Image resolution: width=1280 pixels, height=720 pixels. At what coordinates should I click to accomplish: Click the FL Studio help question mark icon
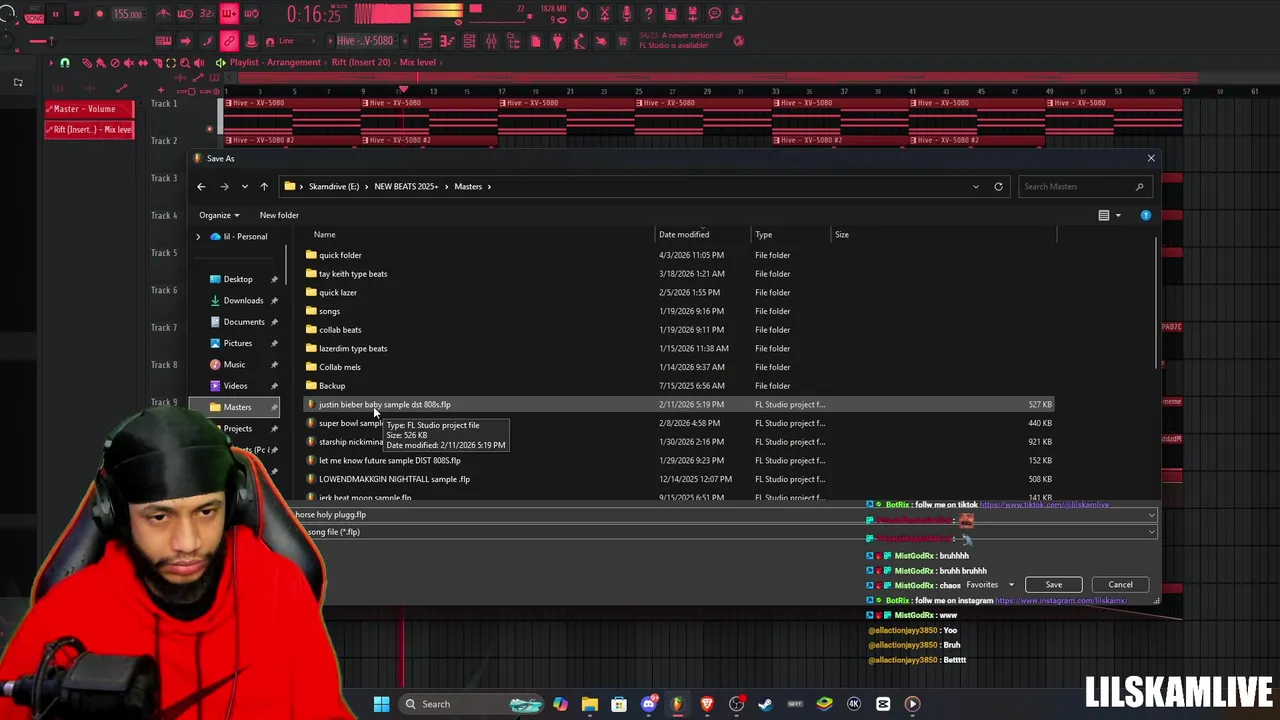[x=649, y=14]
